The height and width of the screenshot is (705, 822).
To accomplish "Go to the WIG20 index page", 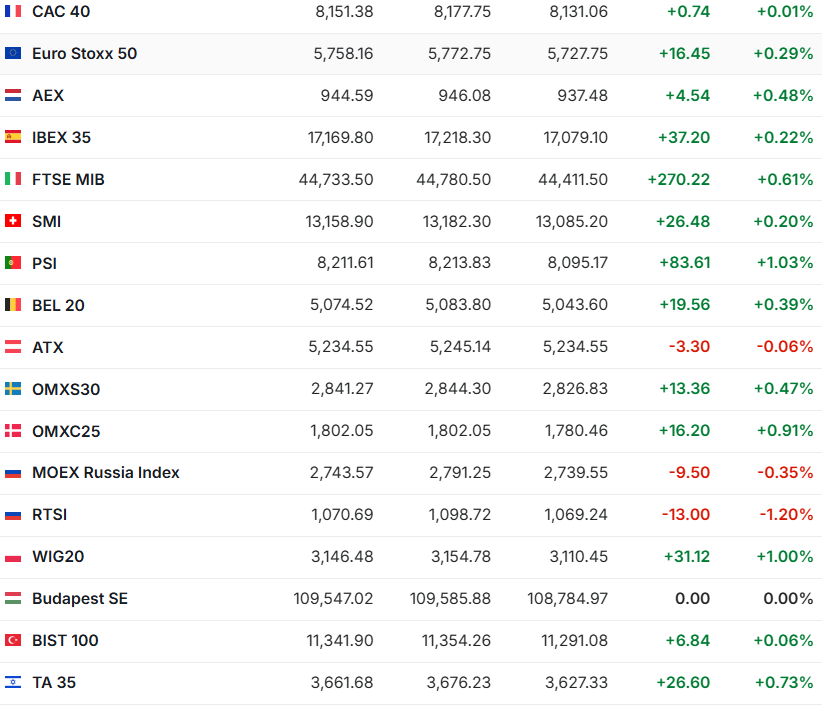I will tap(58, 556).
